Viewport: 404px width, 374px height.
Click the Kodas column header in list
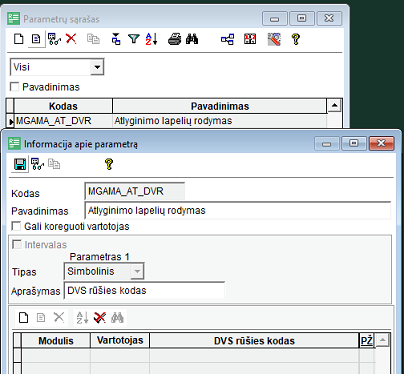coord(63,106)
